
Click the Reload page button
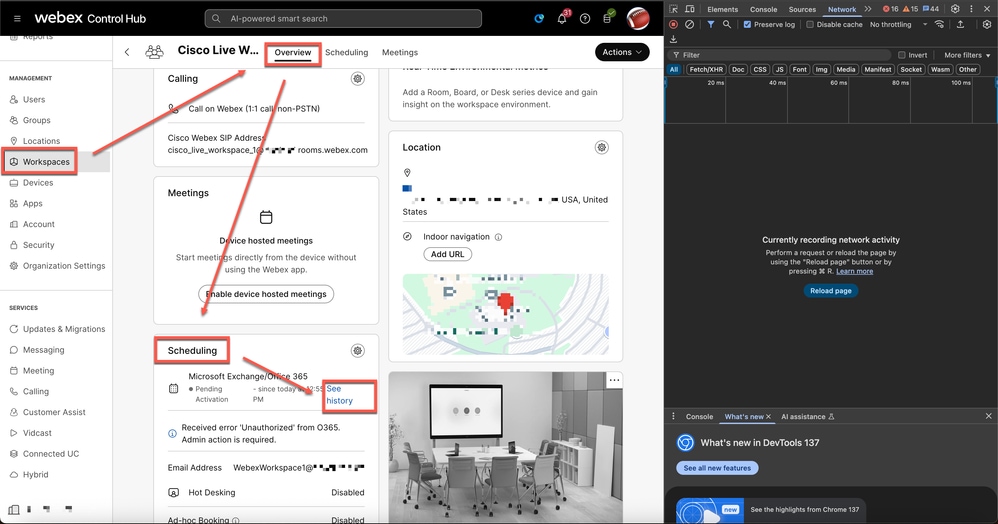(831, 290)
